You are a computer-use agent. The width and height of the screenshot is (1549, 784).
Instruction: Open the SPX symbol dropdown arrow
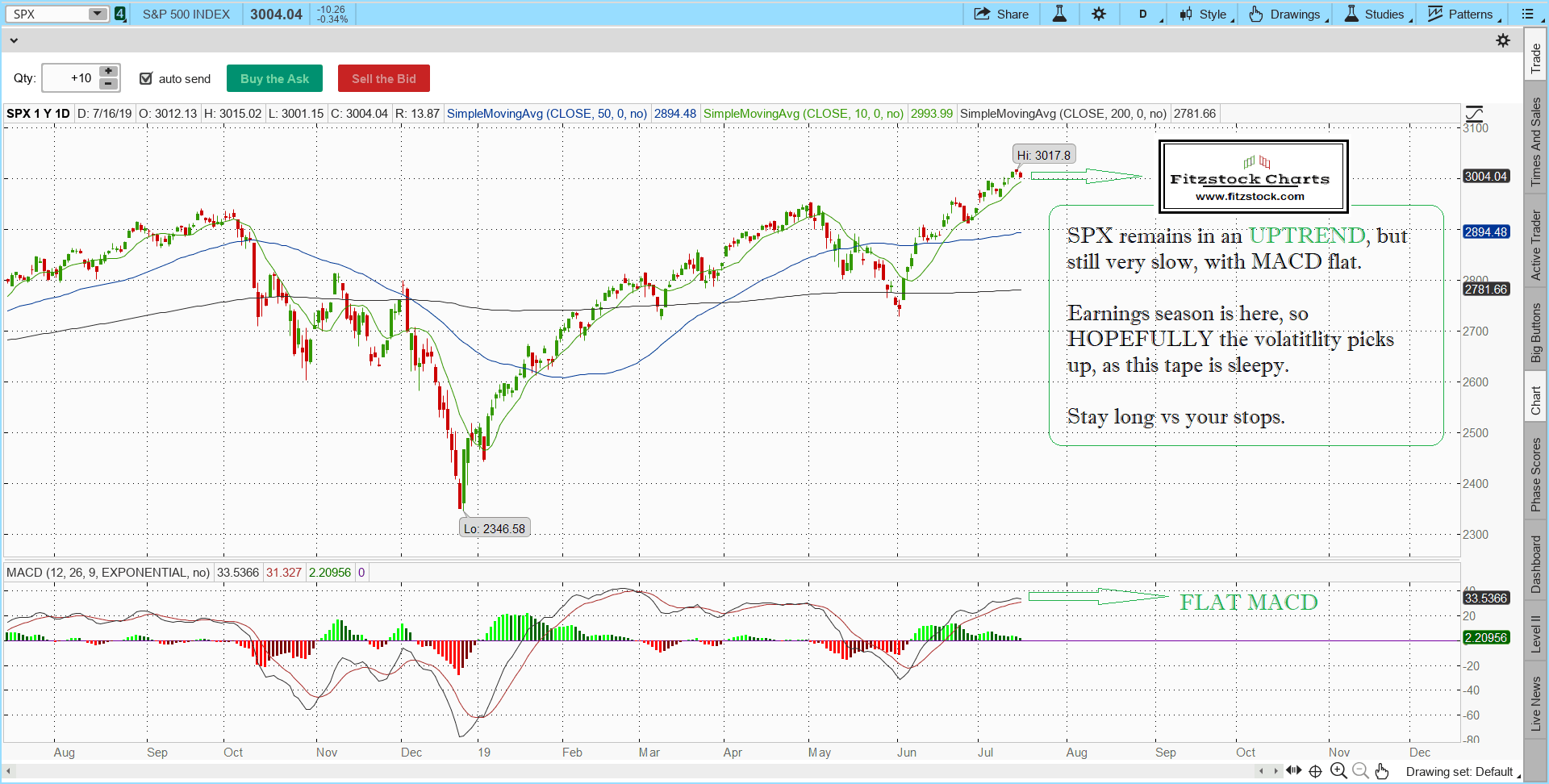97,14
